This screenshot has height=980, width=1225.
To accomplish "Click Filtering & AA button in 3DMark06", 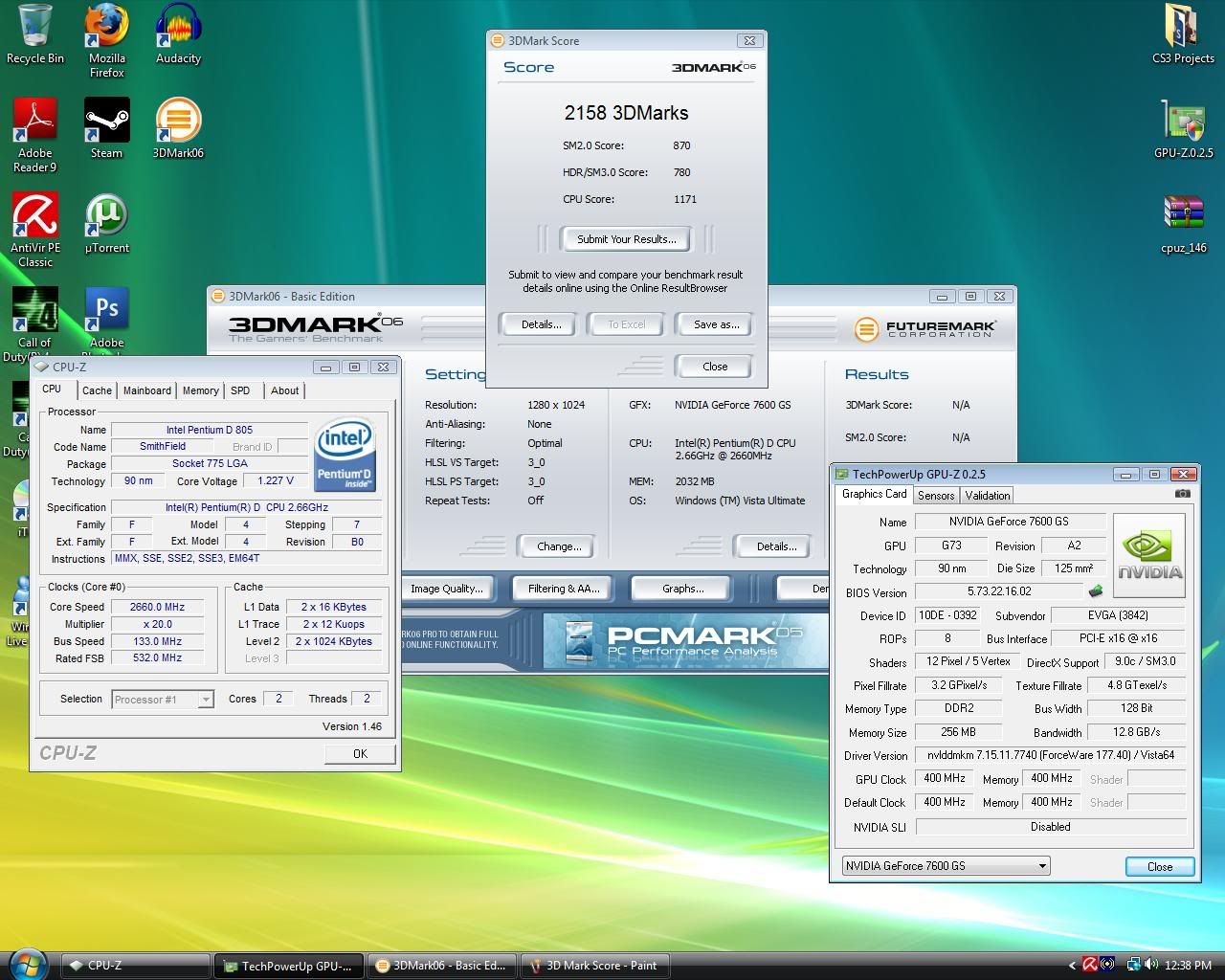I will coord(565,589).
